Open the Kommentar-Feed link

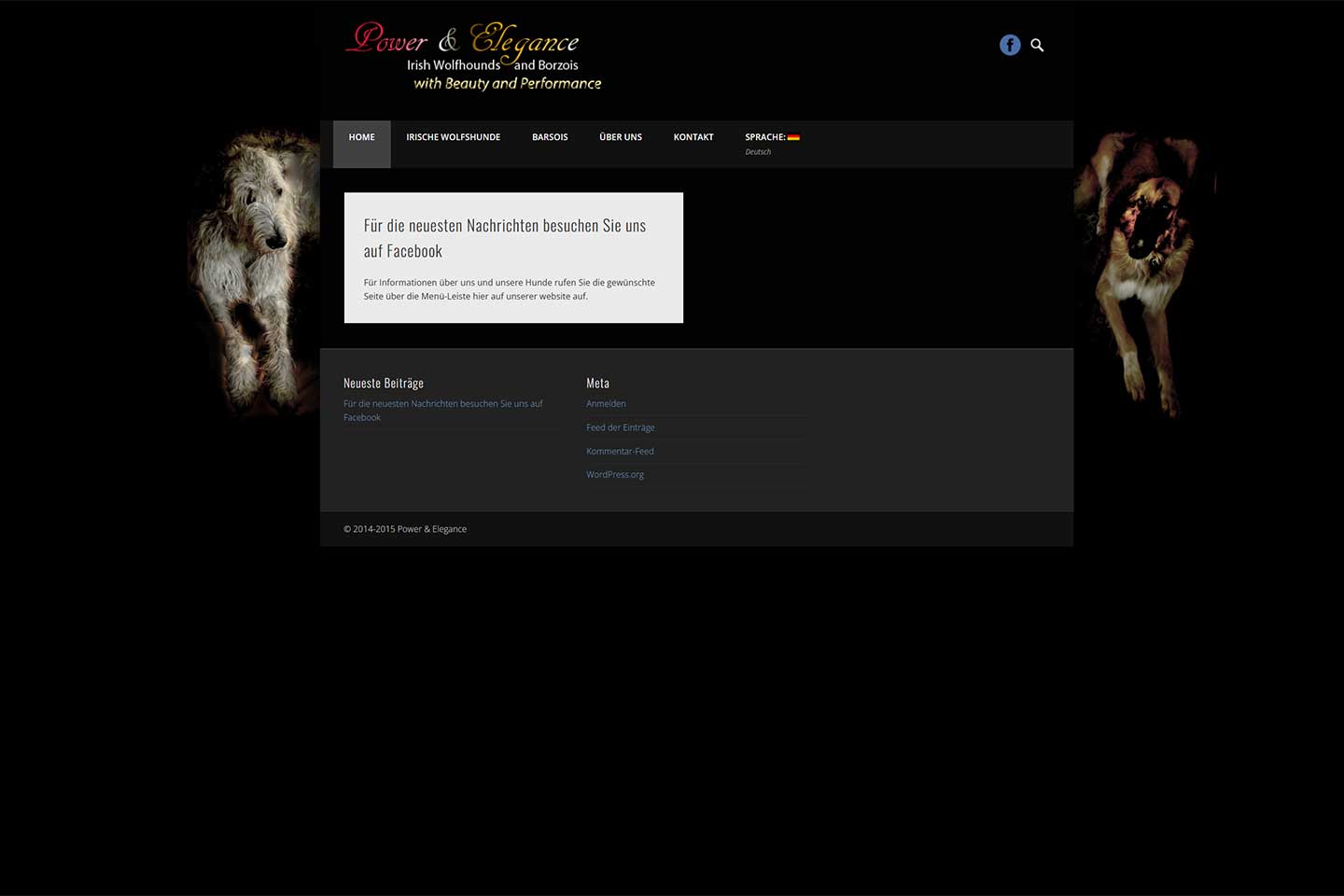pos(620,451)
